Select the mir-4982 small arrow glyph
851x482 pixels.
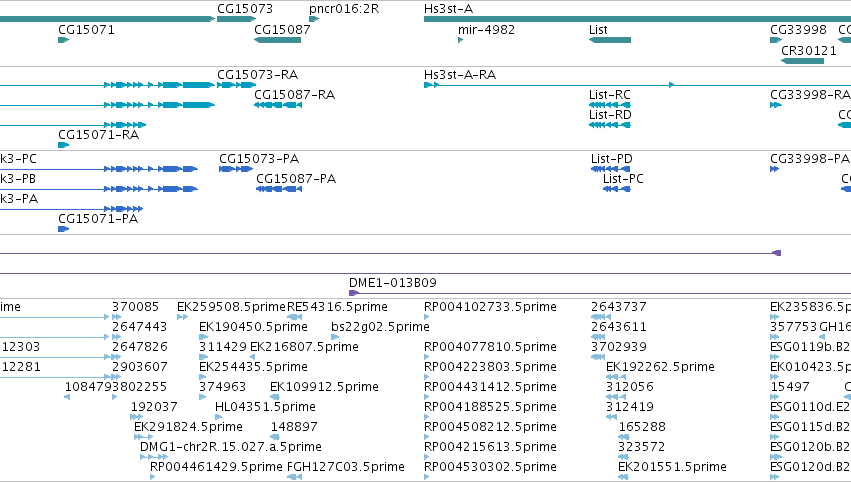(460, 40)
